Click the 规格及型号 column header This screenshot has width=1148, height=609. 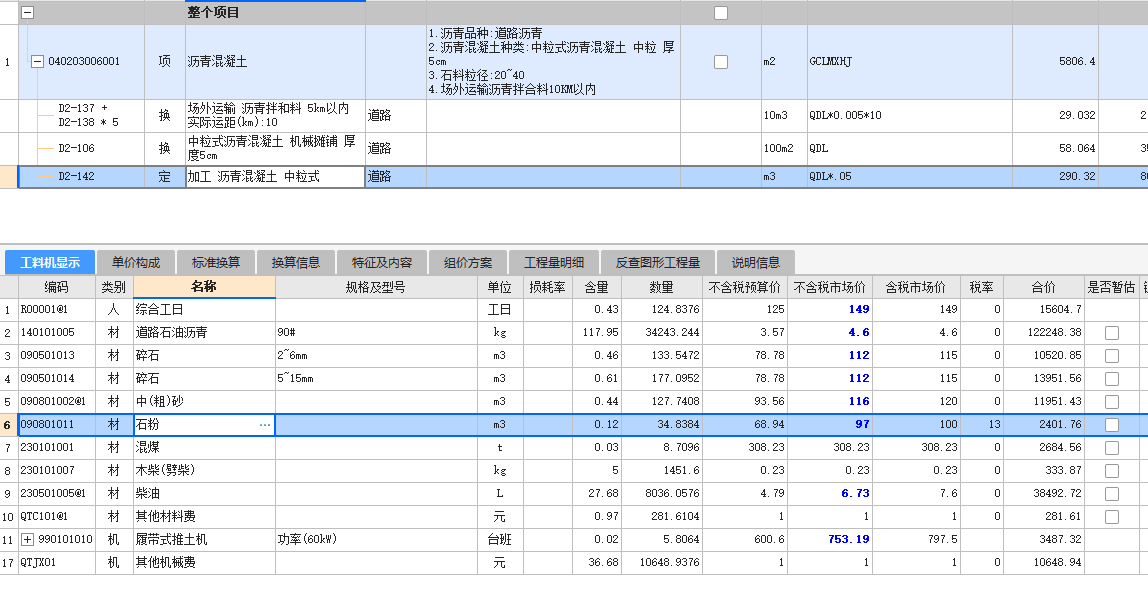376,287
